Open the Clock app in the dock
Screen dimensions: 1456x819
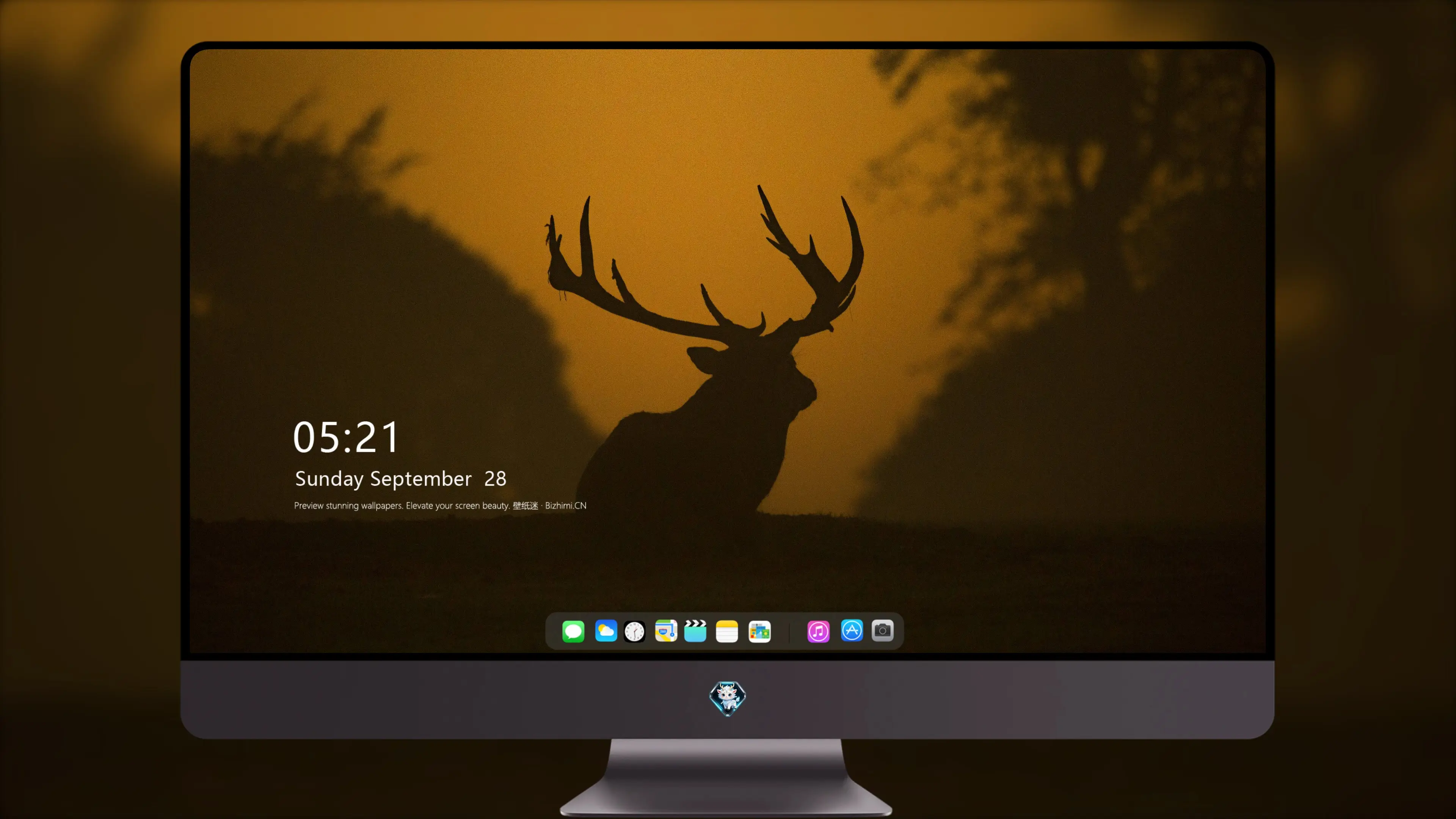pyautogui.click(x=635, y=631)
